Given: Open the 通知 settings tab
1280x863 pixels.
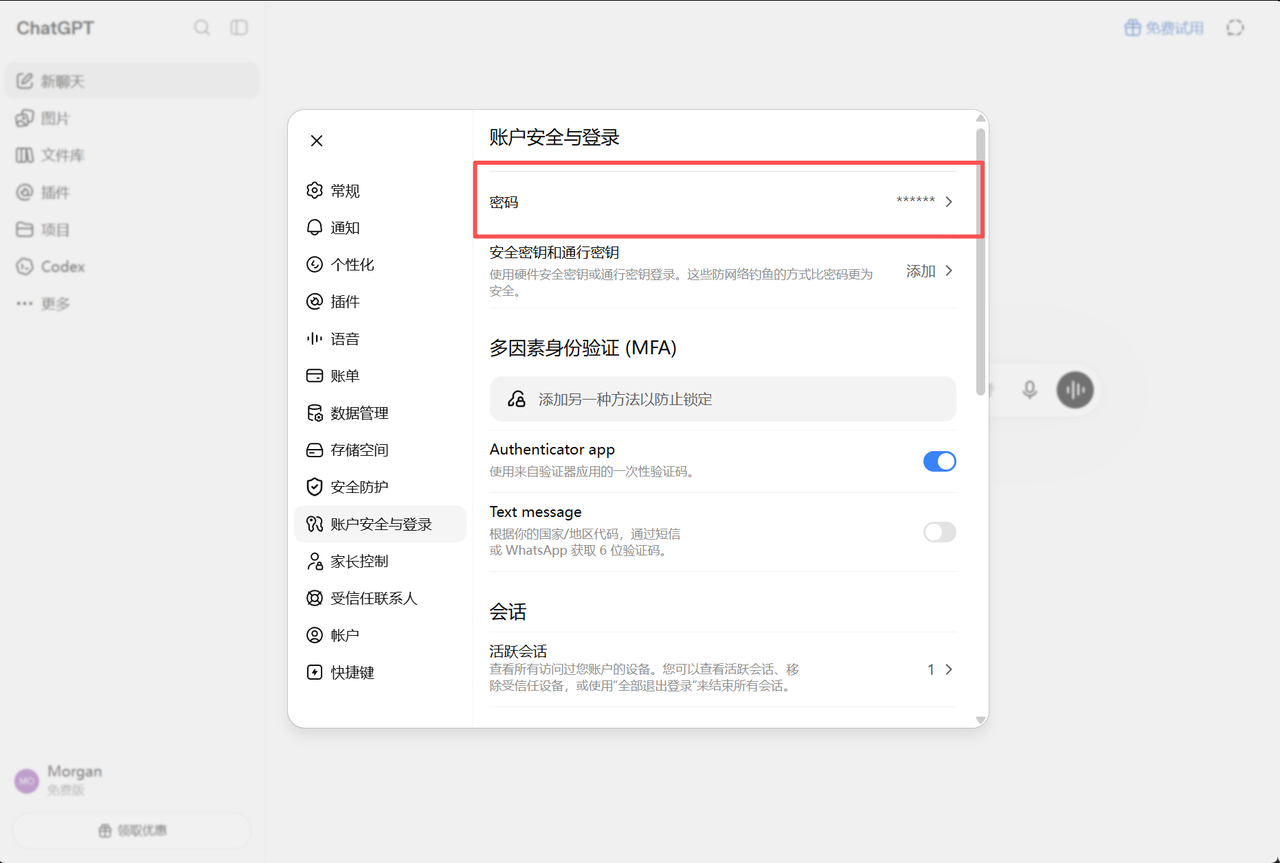Looking at the screenshot, I should pos(380,227).
